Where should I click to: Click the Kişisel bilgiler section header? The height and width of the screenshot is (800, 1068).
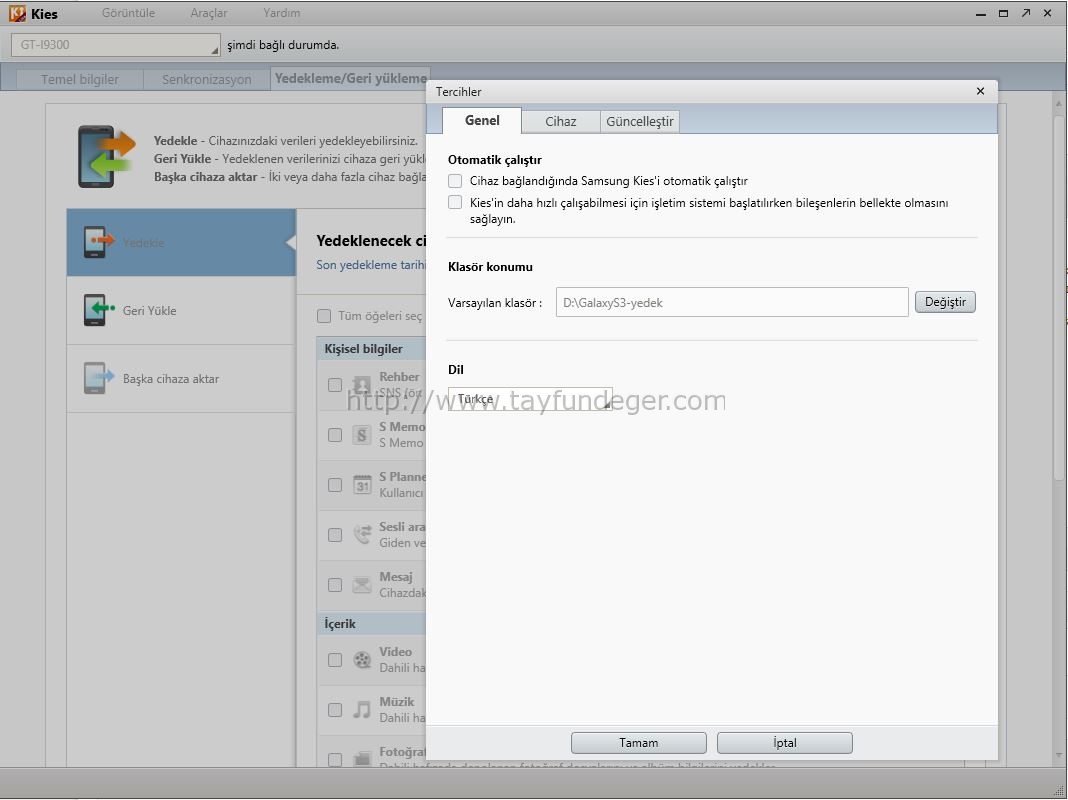(371, 349)
